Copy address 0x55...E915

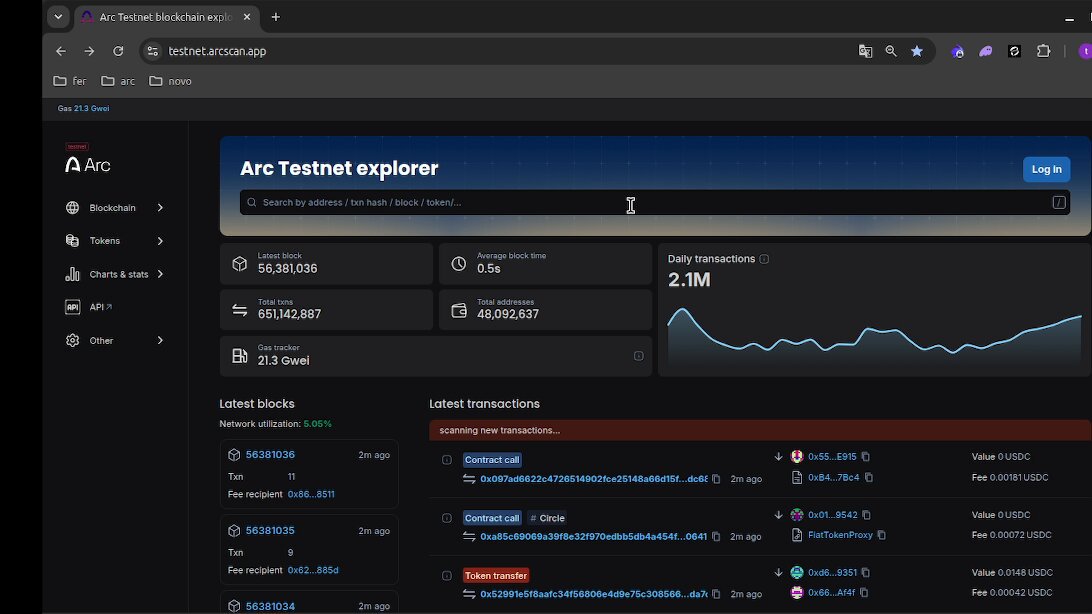click(x=866, y=457)
